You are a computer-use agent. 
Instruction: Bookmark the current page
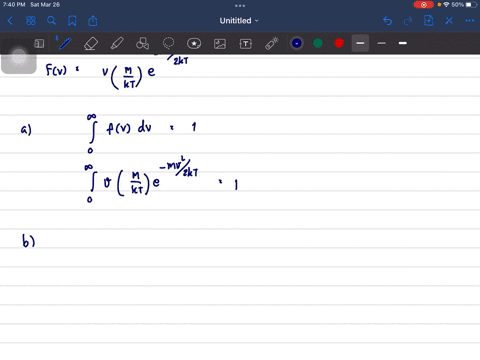point(72,21)
